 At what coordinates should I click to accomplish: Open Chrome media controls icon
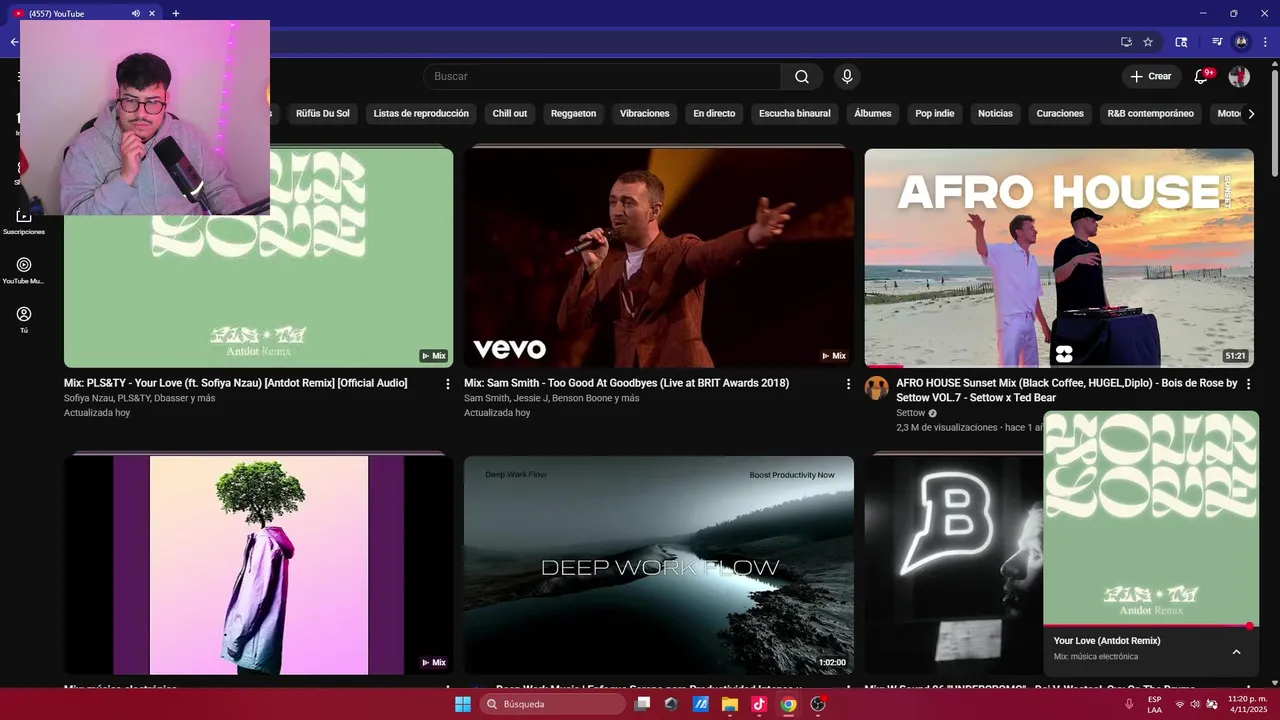[x=1217, y=42]
